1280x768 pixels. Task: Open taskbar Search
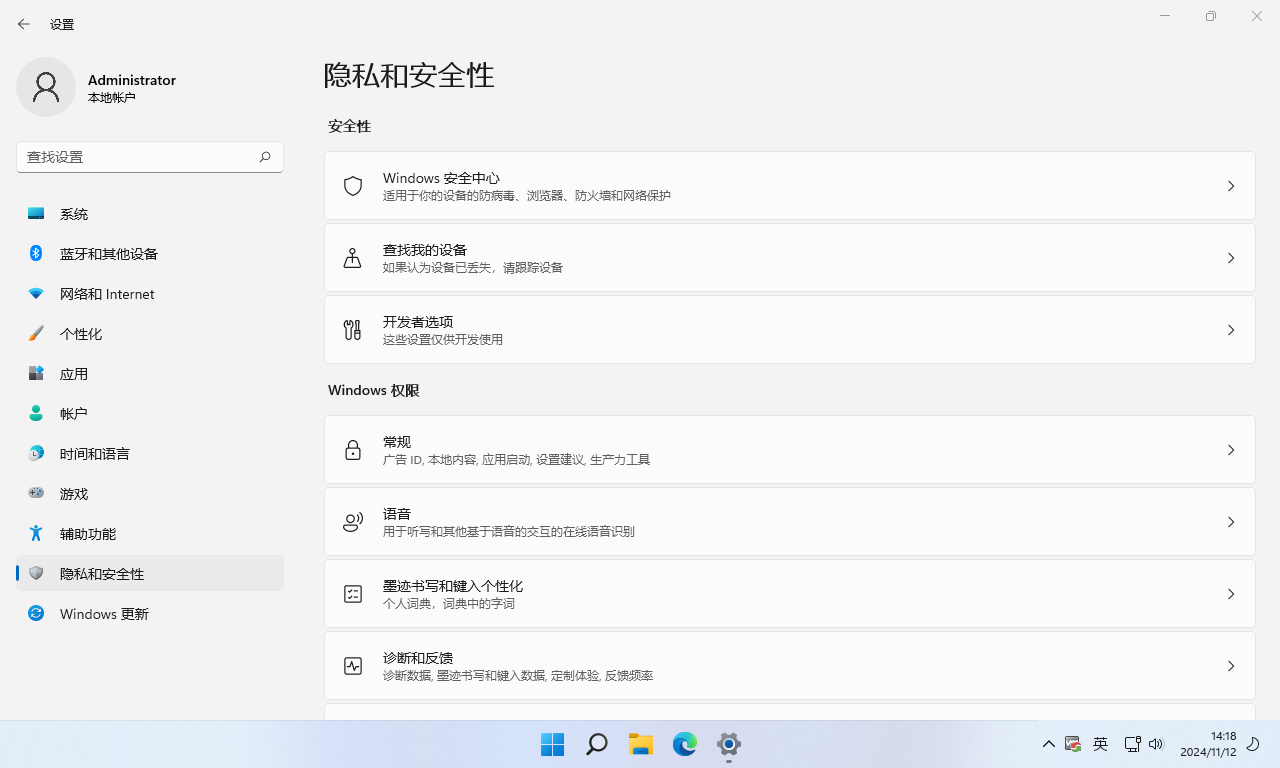pos(597,744)
